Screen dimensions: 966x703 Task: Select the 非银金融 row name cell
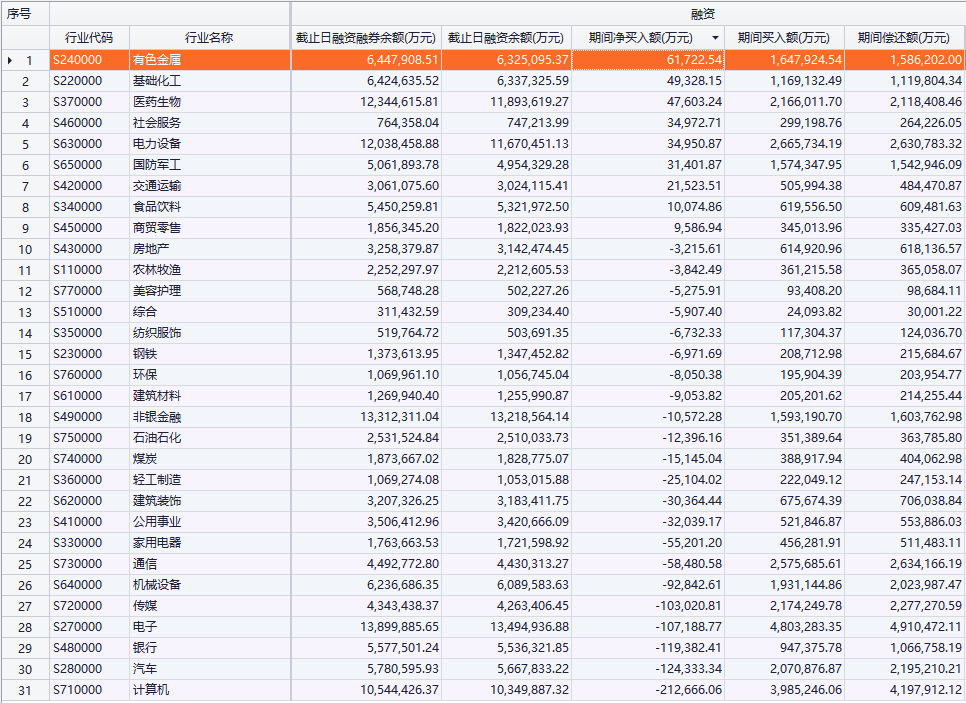click(x=209, y=417)
